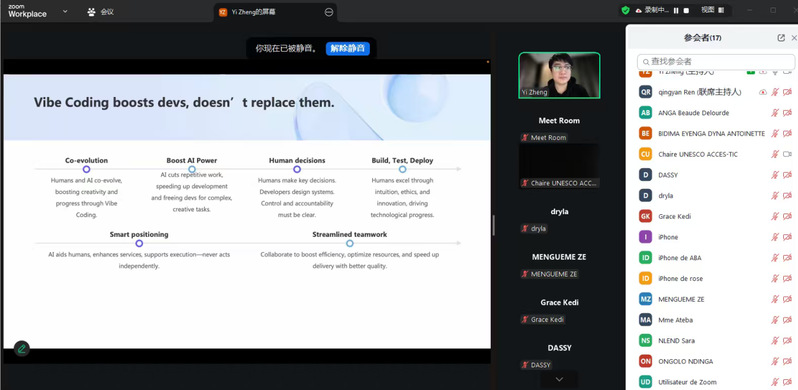
Task: Toggle the camera icon for Chaire UNESCO ACCES-TIC
Action: (787, 154)
